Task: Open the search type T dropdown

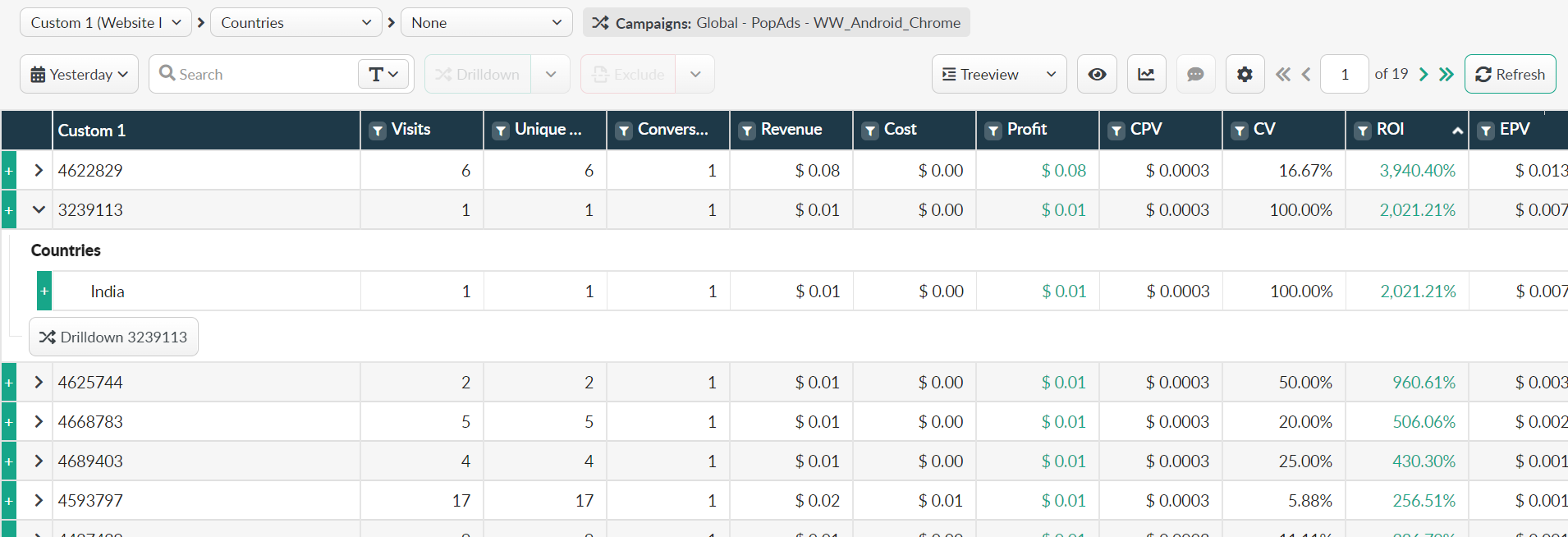Action: (383, 75)
